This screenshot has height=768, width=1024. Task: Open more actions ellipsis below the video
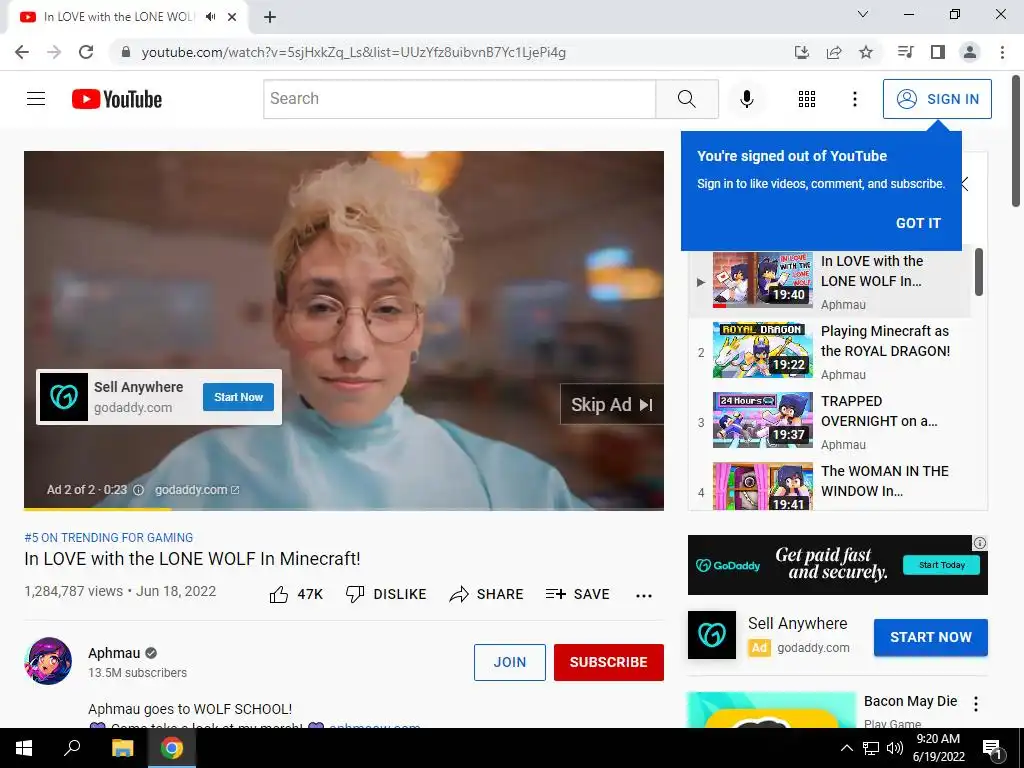[x=644, y=595]
